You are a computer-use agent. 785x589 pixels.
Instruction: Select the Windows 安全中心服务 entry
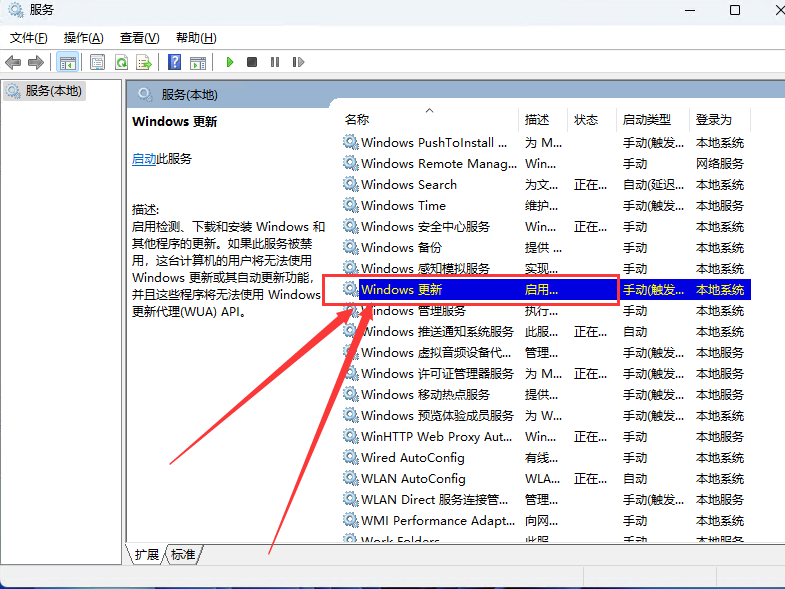click(425, 227)
